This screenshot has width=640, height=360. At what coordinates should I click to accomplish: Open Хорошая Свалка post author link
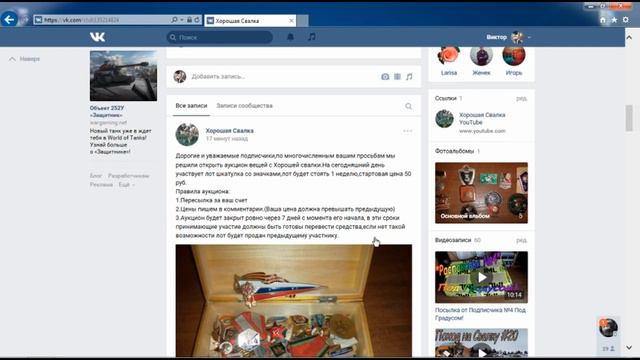(229, 131)
